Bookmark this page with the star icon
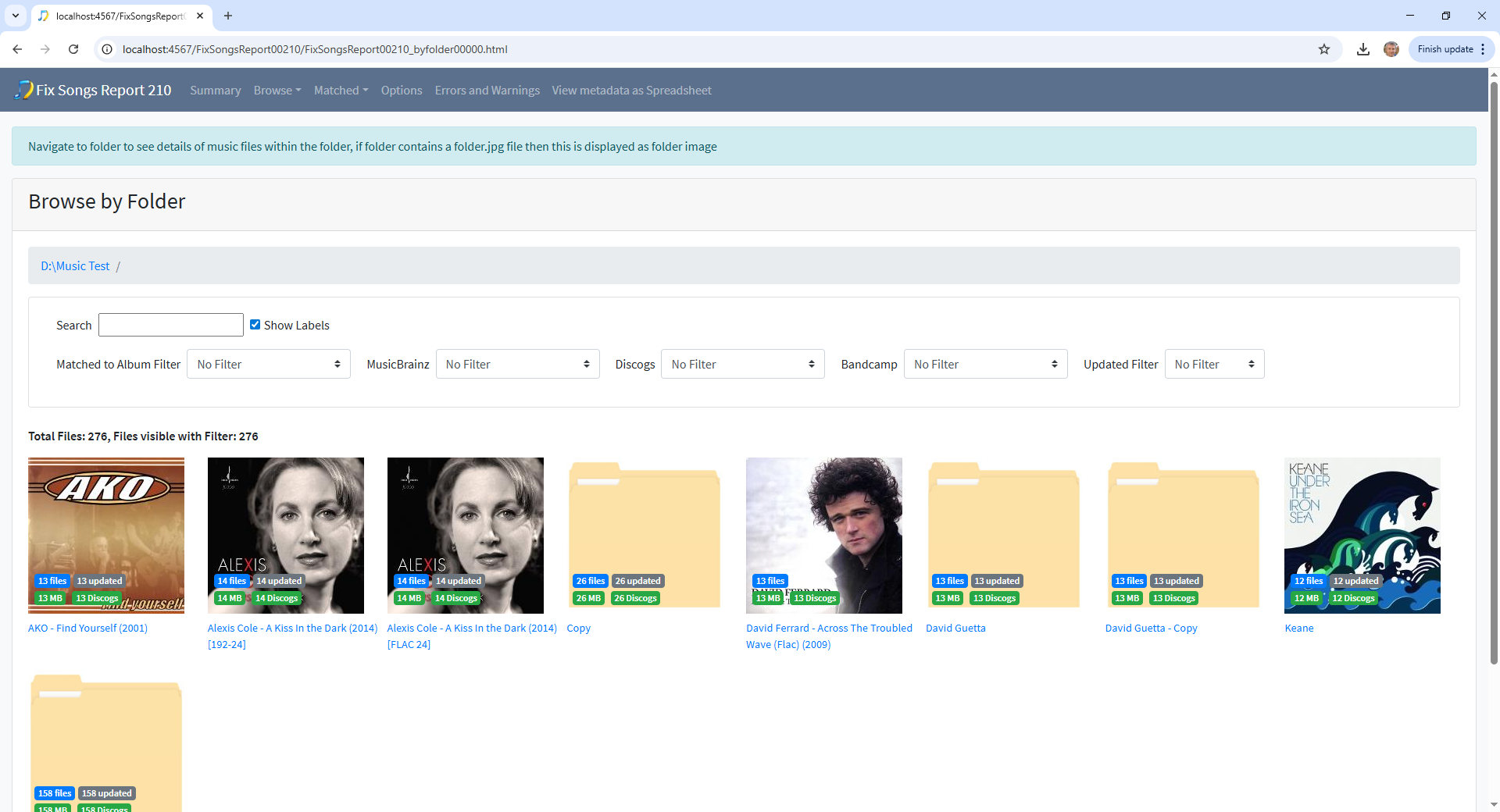The height and width of the screenshot is (812, 1500). [1323, 49]
